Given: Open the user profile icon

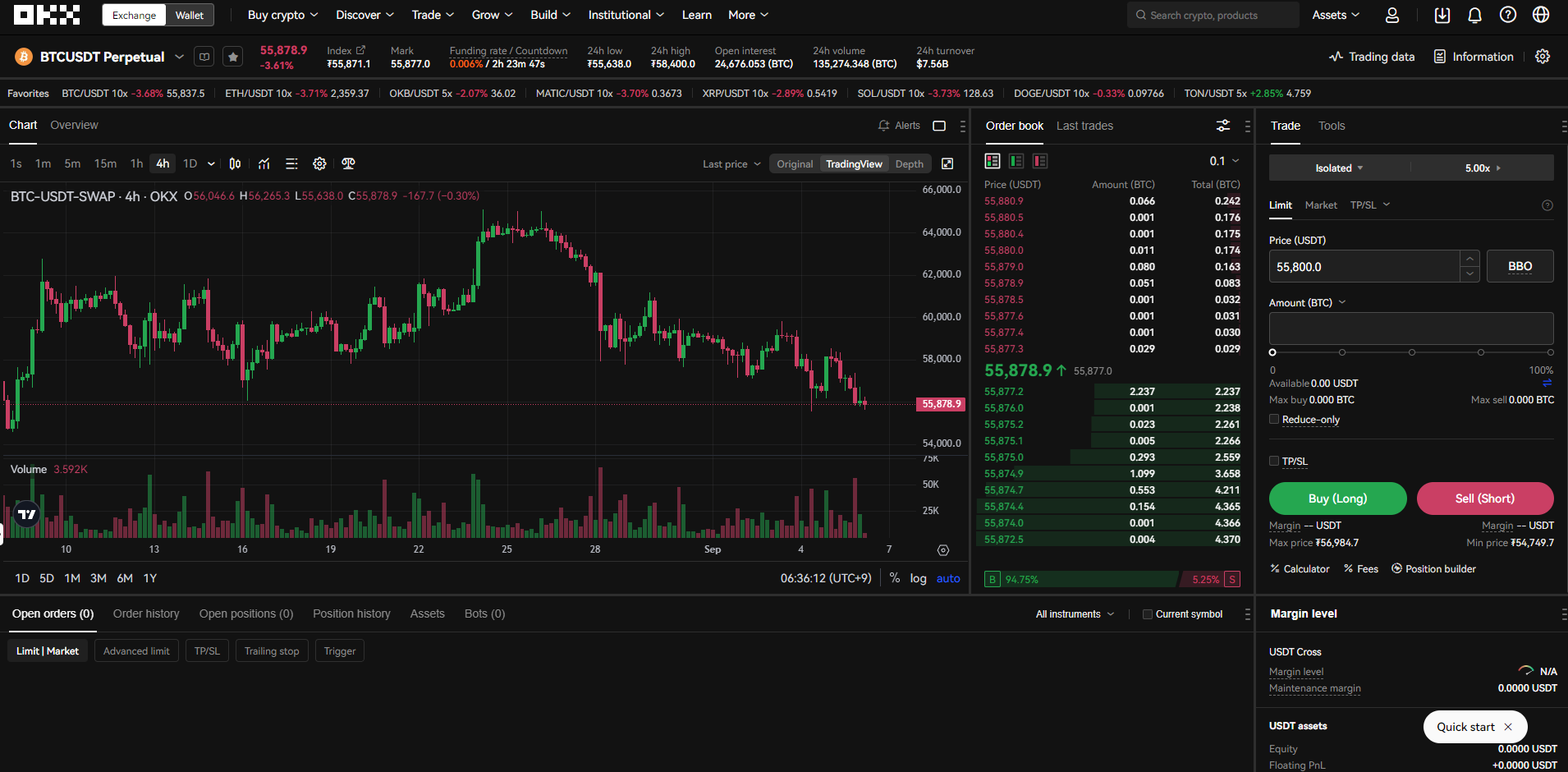Looking at the screenshot, I should click(1392, 15).
